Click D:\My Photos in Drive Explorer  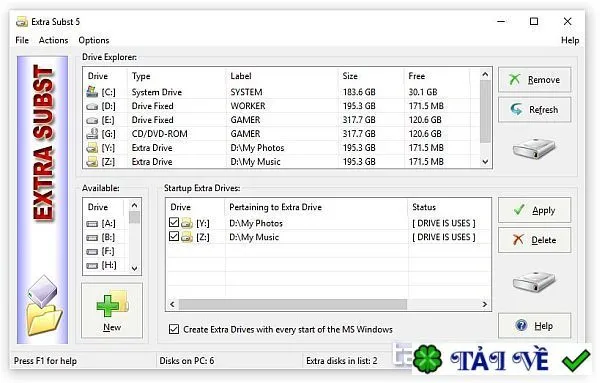pyautogui.click(x=257, y=148)
